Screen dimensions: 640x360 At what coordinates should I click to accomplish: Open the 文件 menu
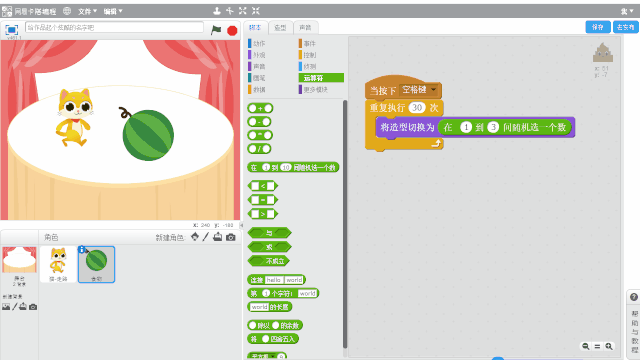87,11
